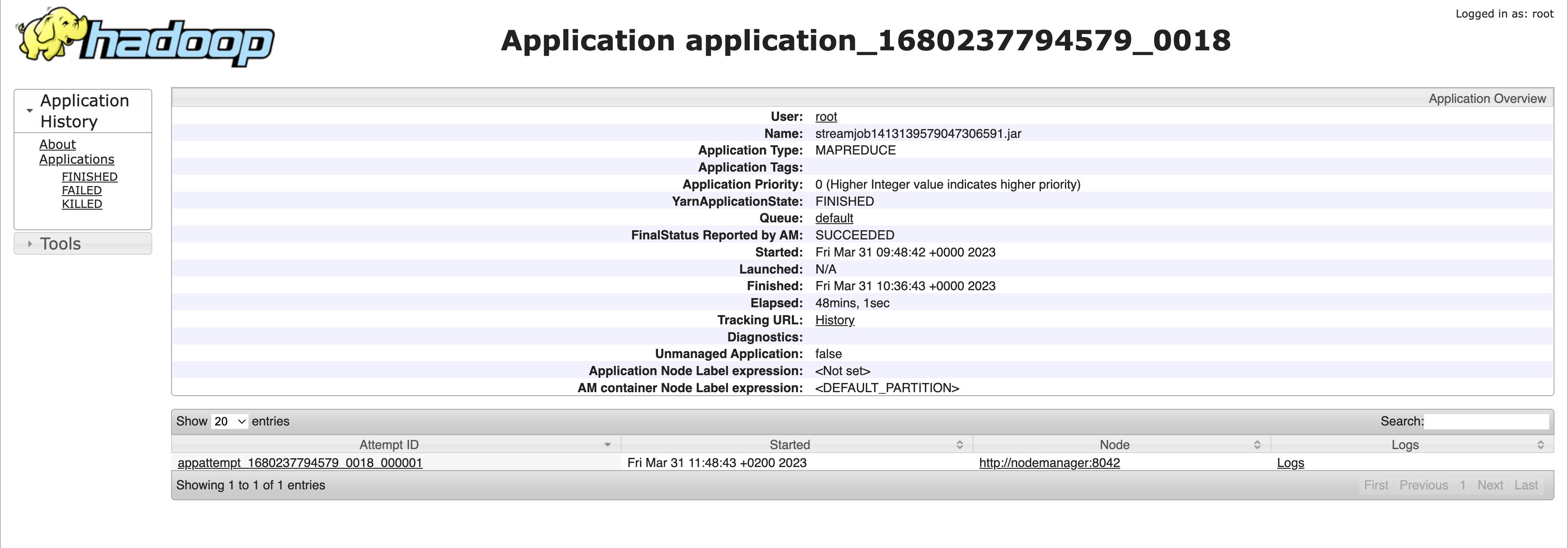The height and width of the screenshot is (548, 1568).
Task: Filter applications by FINISHED state
Action: point(90,176)
